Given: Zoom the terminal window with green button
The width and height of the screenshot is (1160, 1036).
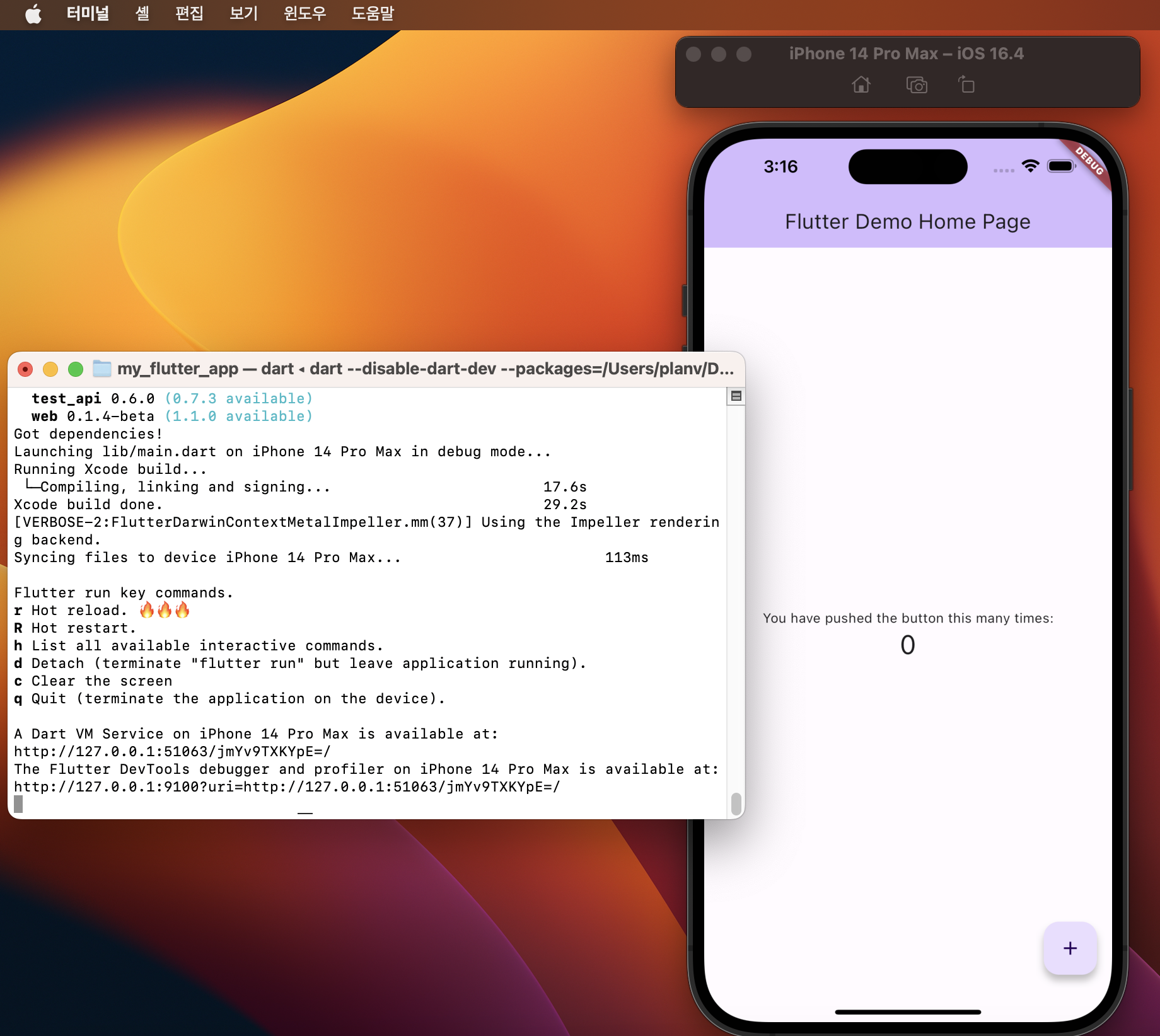Looking at the screenshot, I should pyautogui.click(x=76, y=369).
